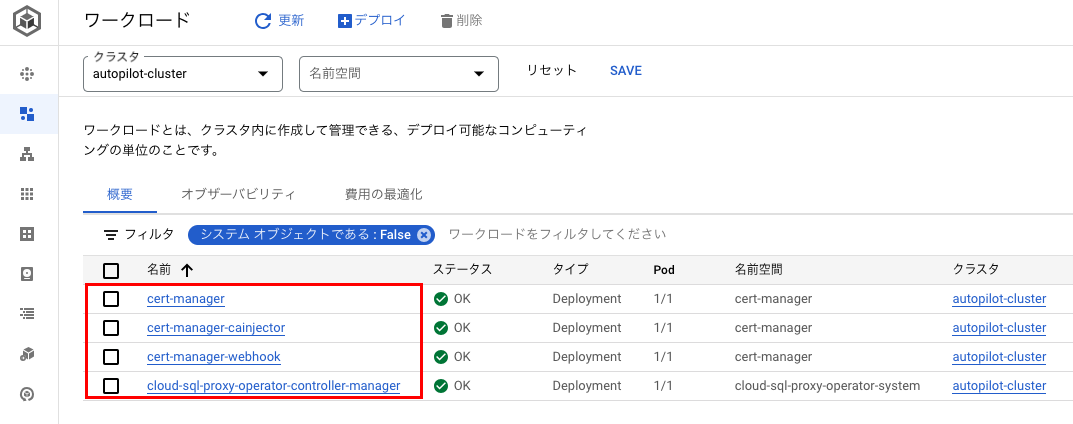
Task: Click the cloud-sql-proxy-operator-system namespace cell
Action: (x=827, y=386)
